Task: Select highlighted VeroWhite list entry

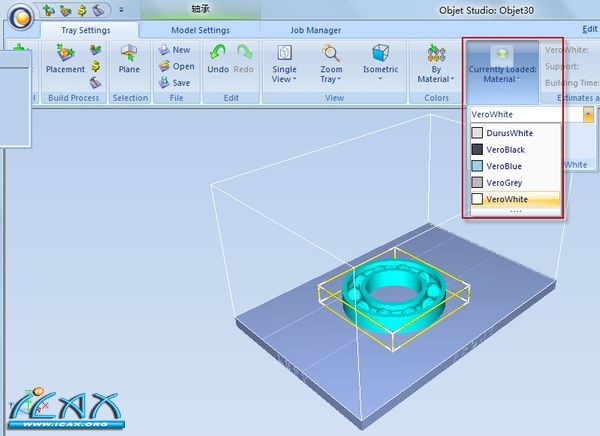Action: [515, 199]
